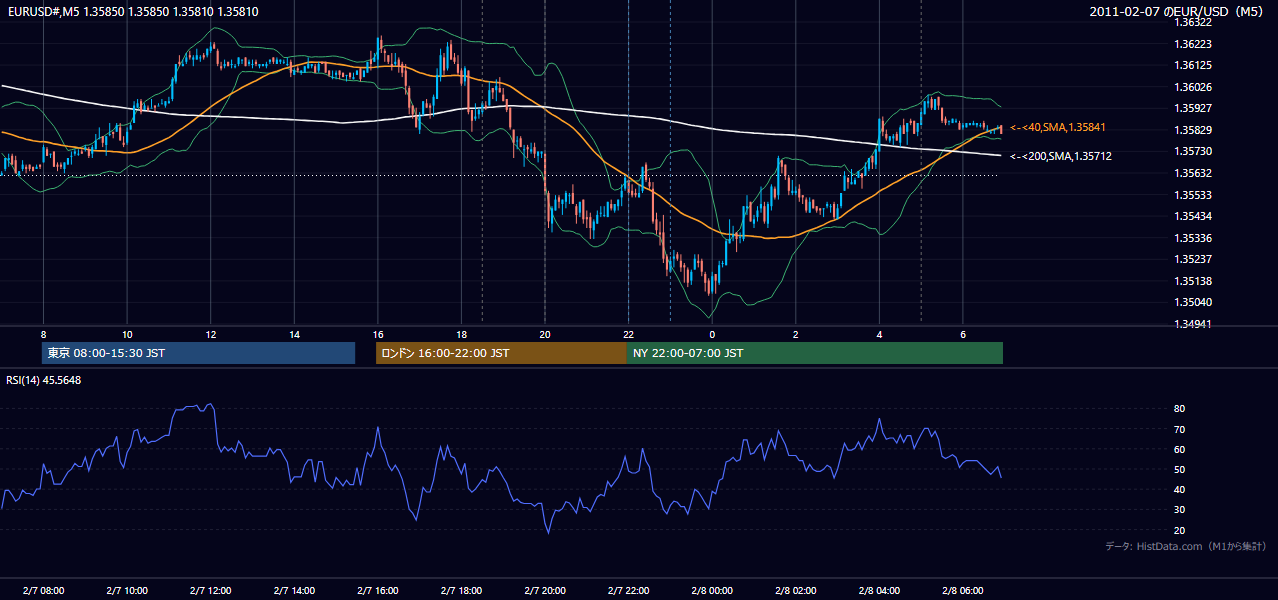1278x600 pixels.
Task: Select the 40 SMA 1.35841 label
Action: [x=1058, y=127]
